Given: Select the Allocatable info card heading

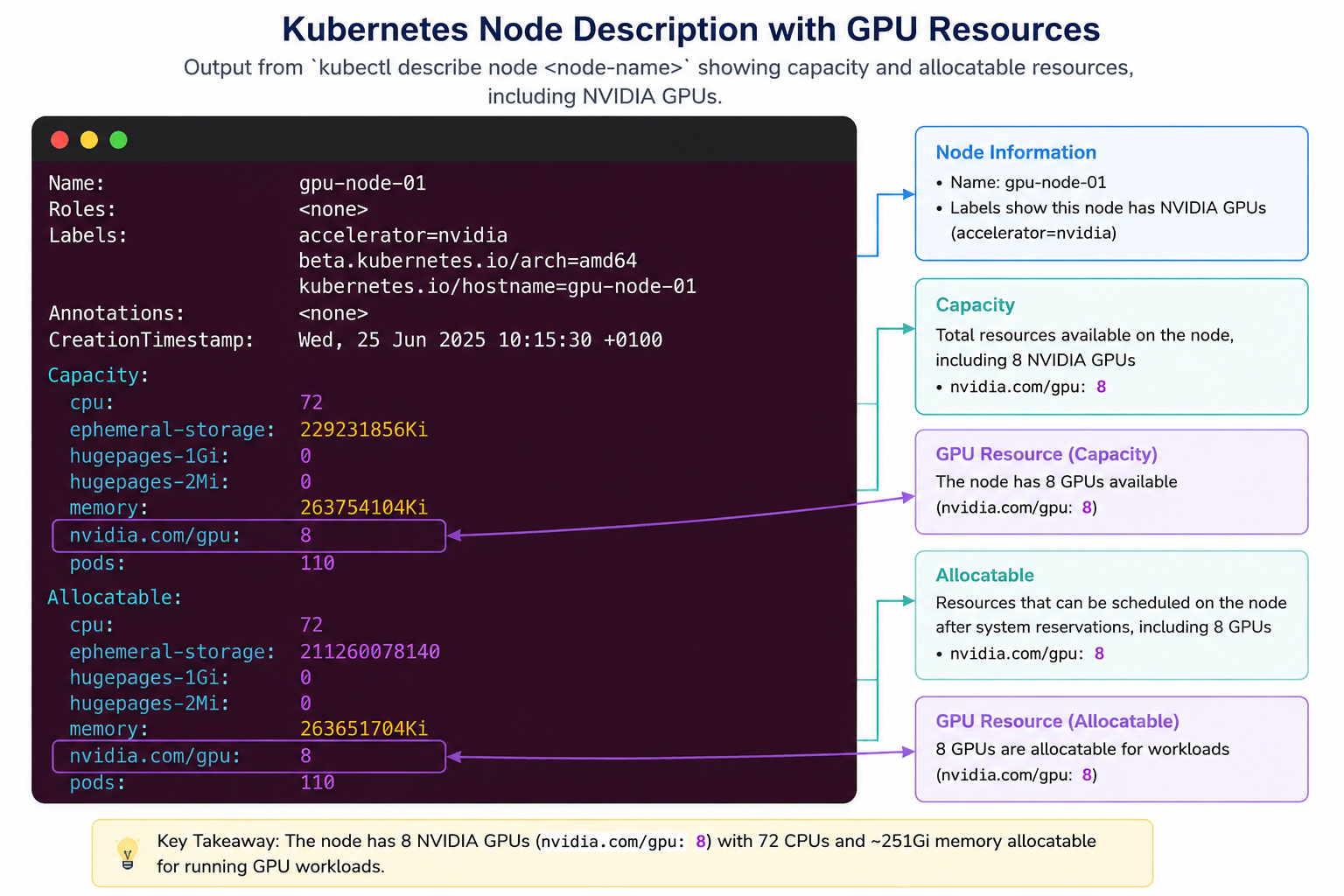Looking at the screenshot, I should (x=984, y=575).
